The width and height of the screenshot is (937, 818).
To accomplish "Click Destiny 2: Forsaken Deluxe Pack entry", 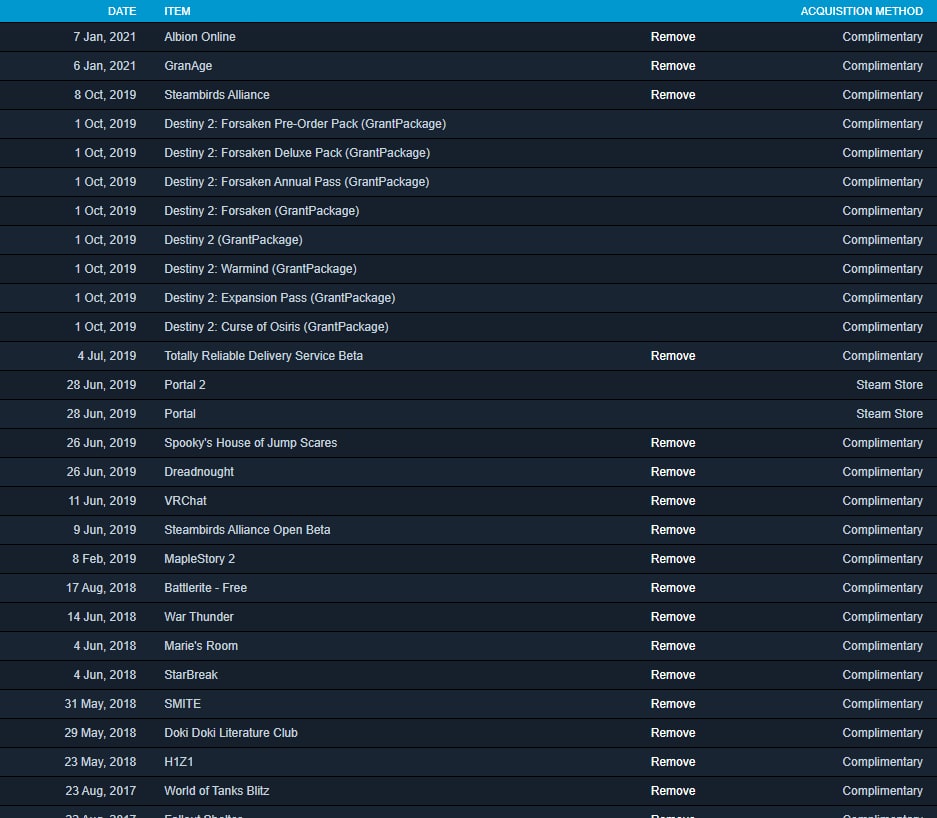I will click(x=297, y=153).
